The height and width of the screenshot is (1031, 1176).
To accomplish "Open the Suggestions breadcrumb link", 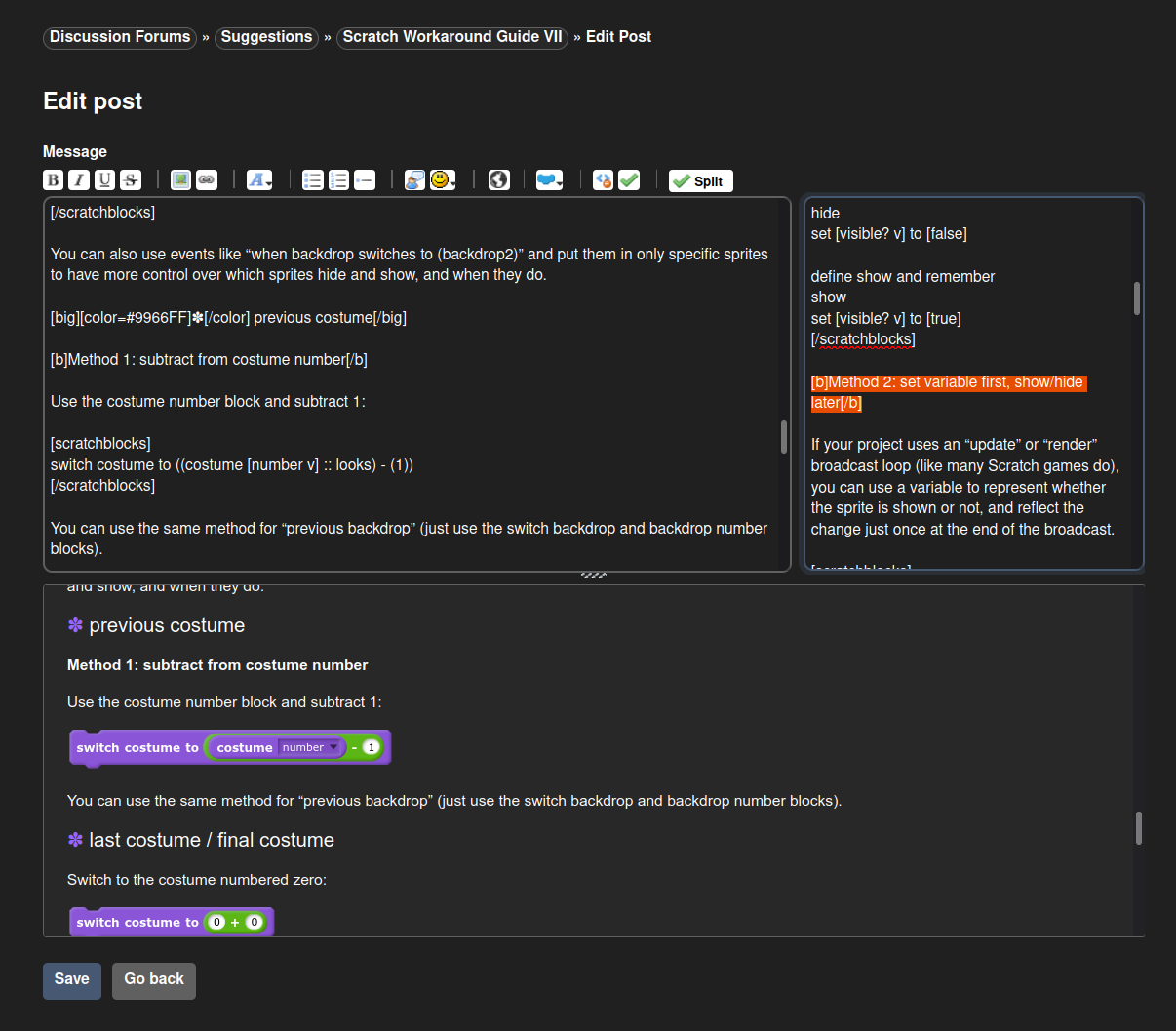I will (x=266, y=37).
